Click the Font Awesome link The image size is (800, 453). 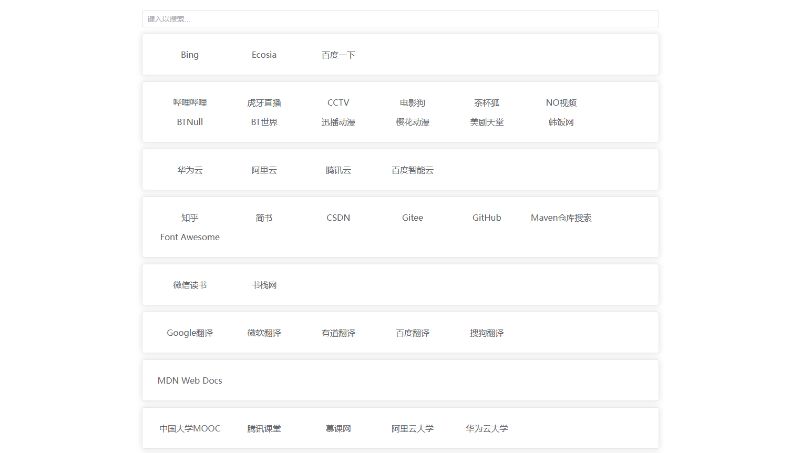tap(190, 237)
